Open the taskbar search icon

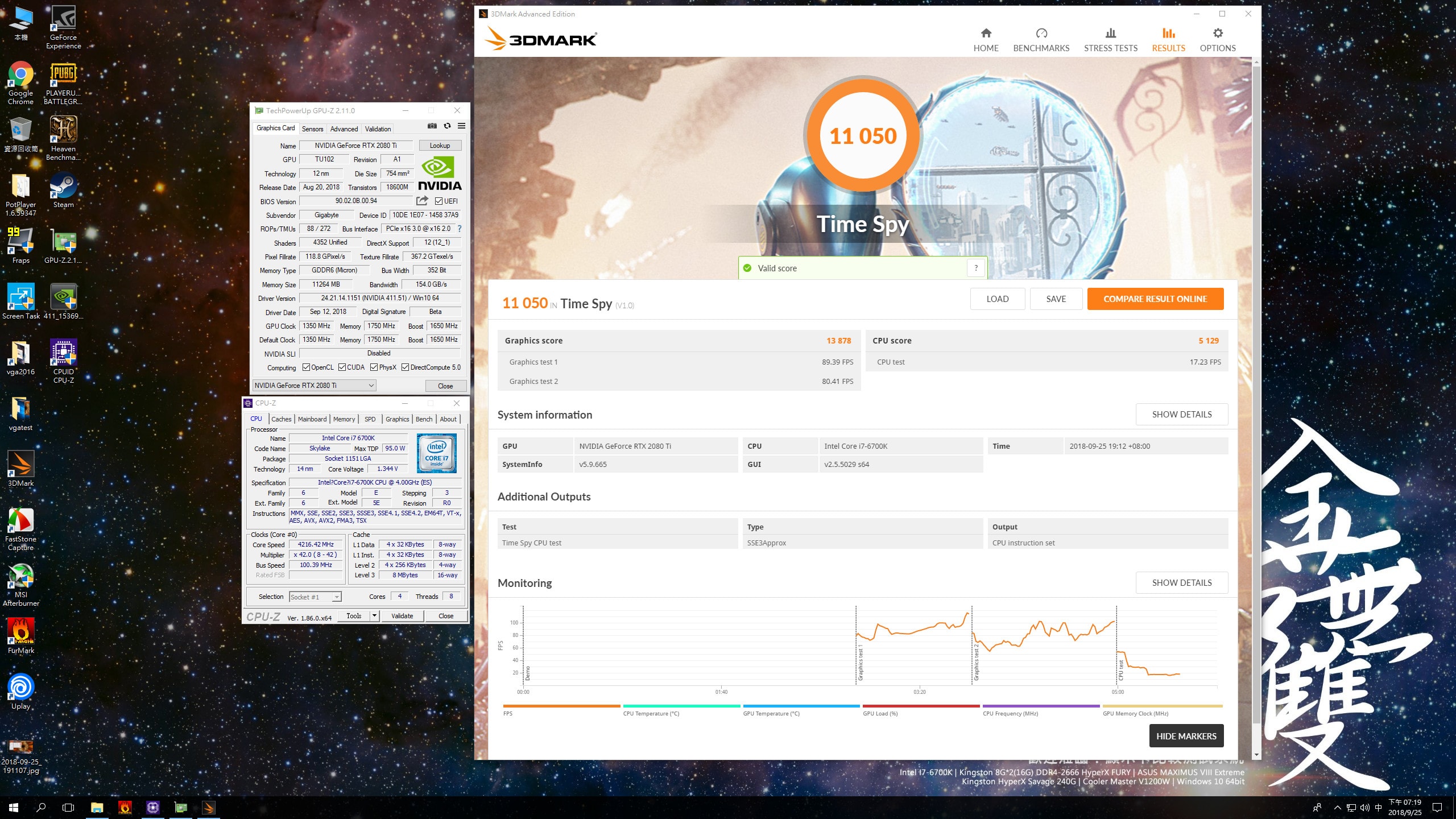pos(41,807)
